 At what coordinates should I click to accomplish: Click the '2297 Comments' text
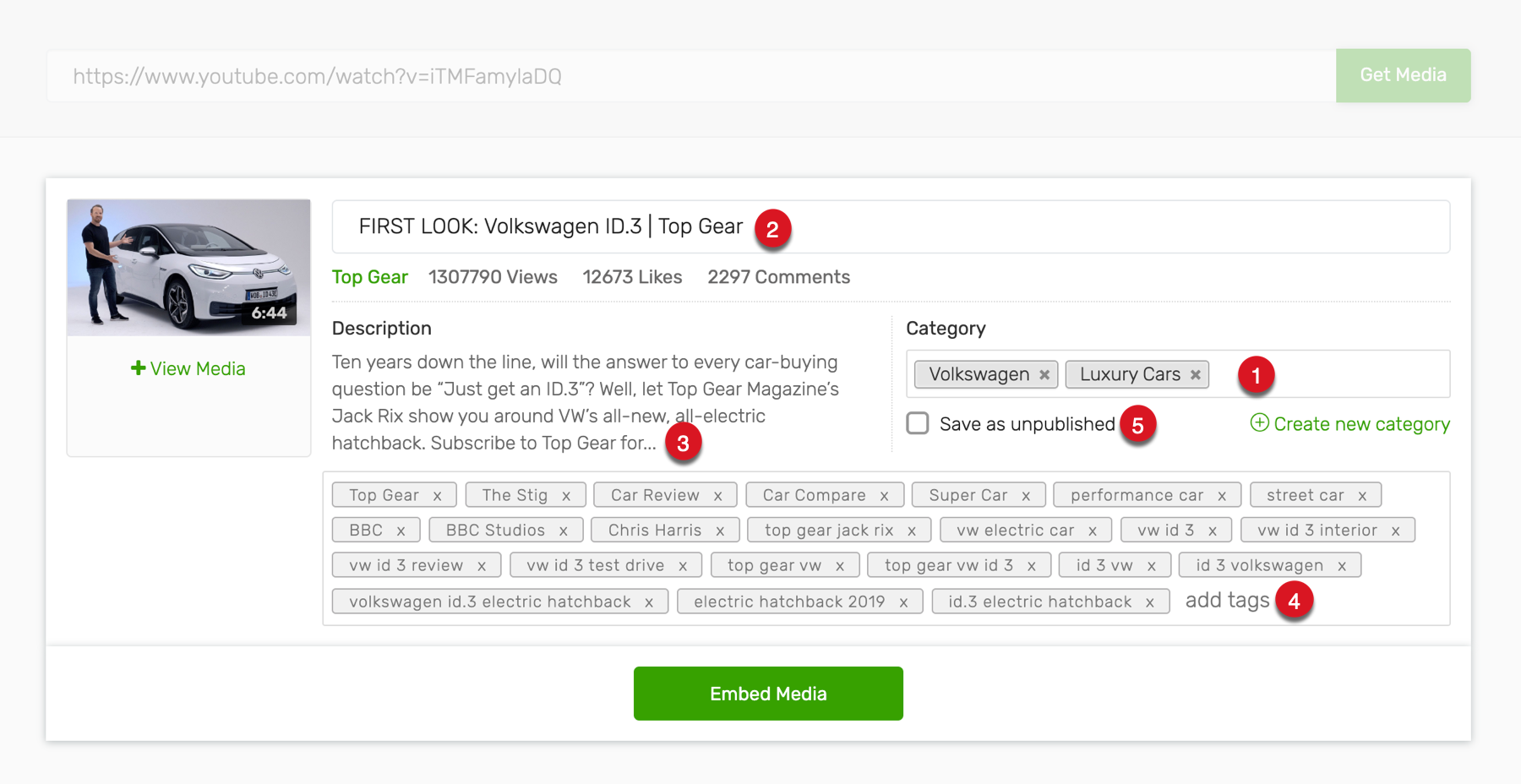coord(778,277)
